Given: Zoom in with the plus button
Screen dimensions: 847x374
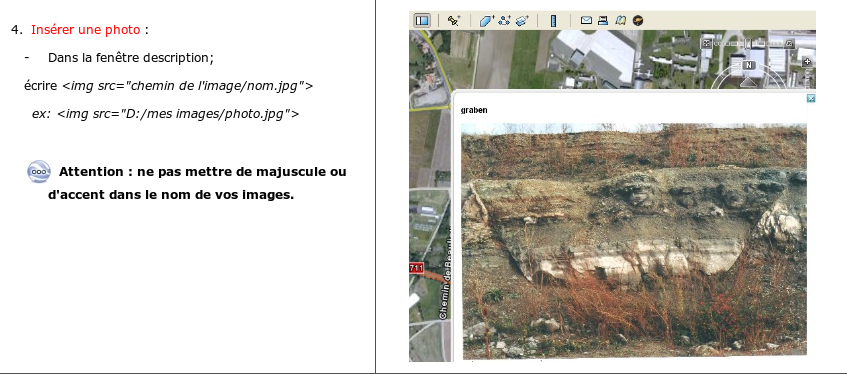Looking at the screenshot, I should pos(808,62).
